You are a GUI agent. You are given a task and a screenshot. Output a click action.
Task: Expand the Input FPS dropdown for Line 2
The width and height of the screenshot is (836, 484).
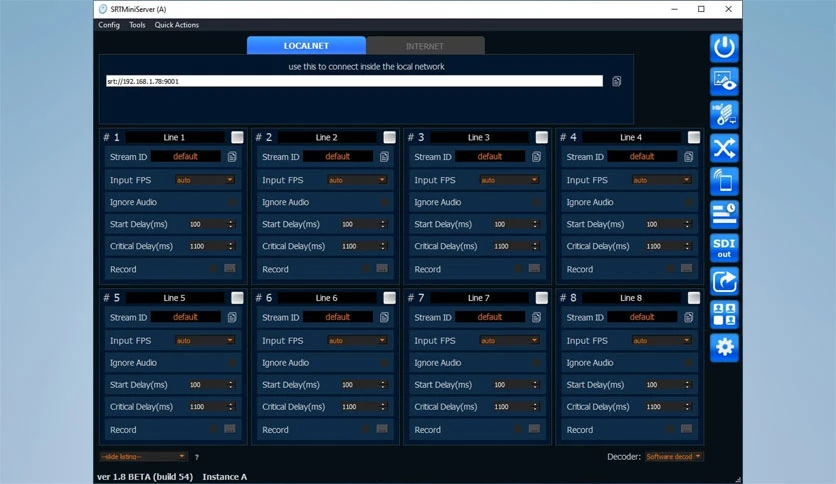[357, 180]
